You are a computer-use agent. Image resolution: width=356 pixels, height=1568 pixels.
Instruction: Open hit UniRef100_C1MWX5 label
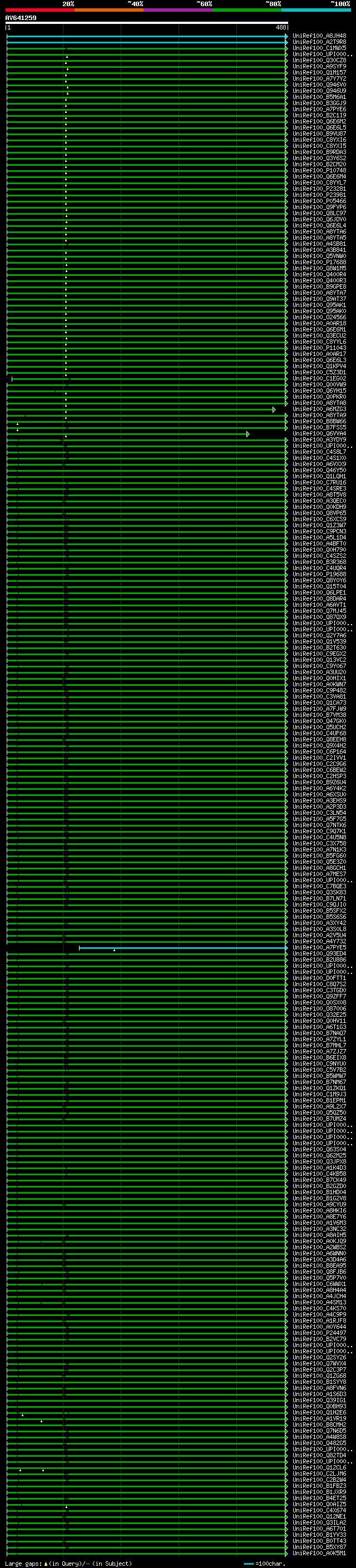pyautogui.click(x=319, y=48)
